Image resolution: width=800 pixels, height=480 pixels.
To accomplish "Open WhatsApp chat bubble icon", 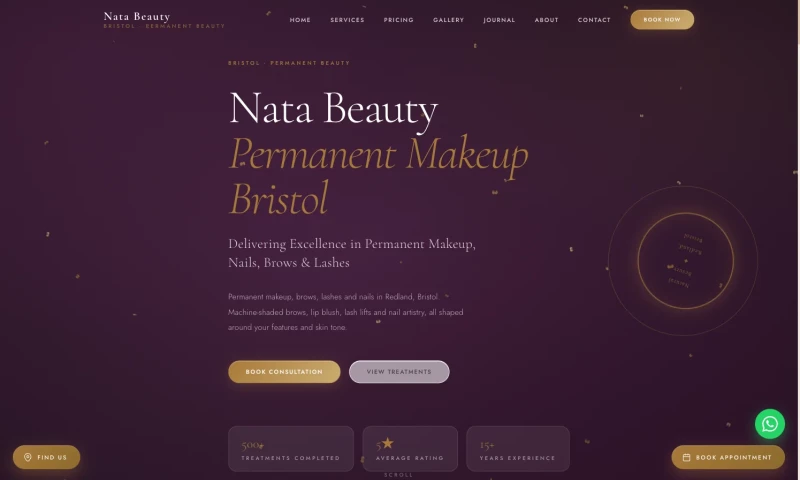I will pyautogui.click(x=769, y=423).
